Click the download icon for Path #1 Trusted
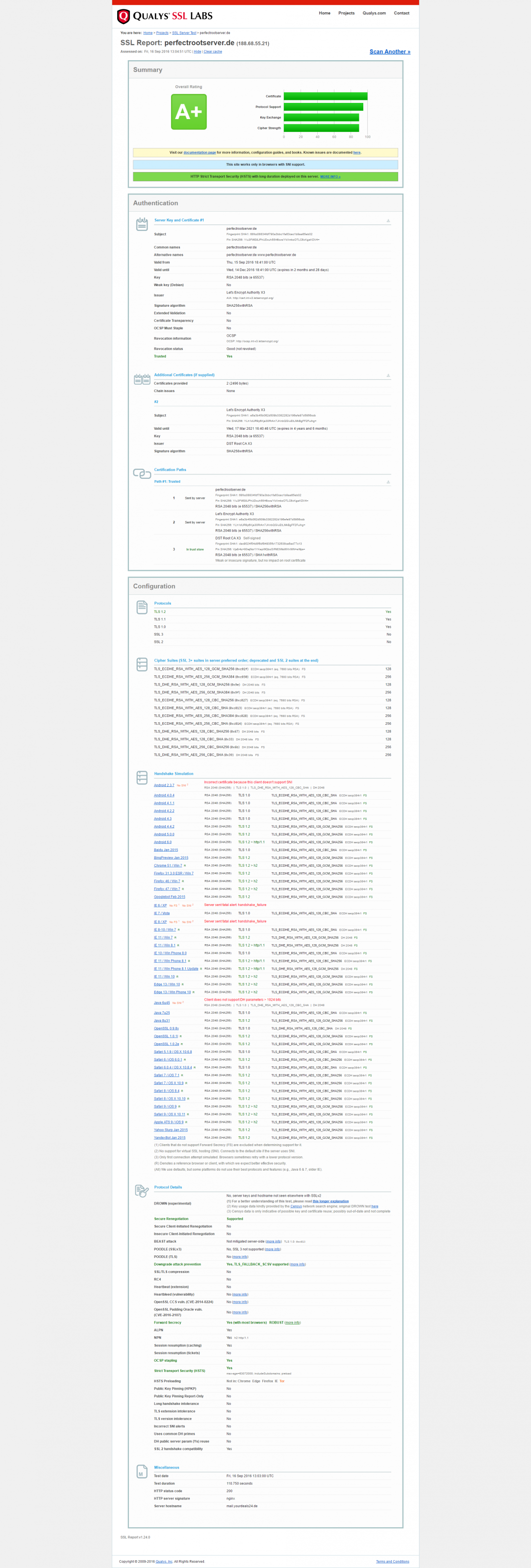 [388, 482]
